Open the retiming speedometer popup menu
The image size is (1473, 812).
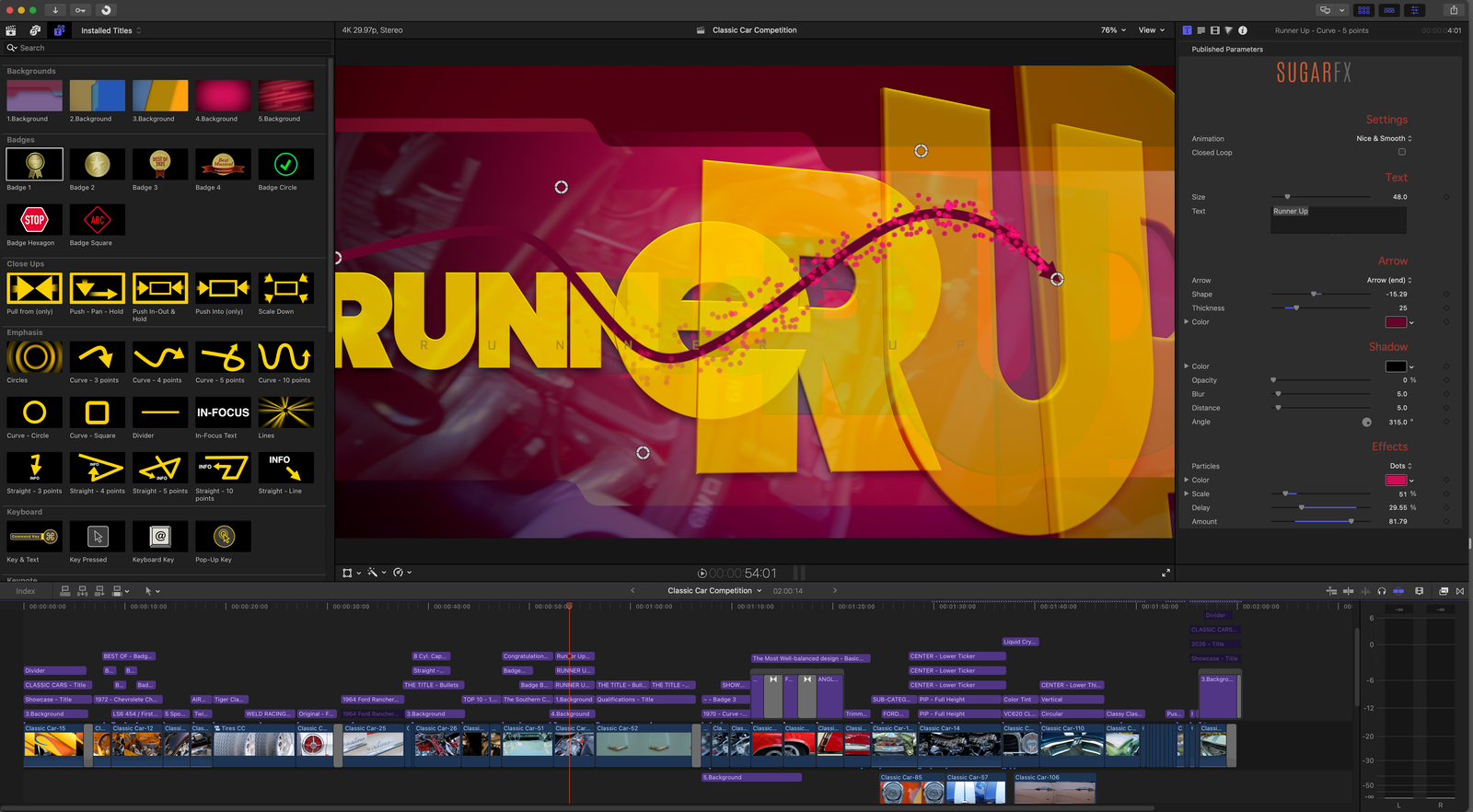(402, 573)
